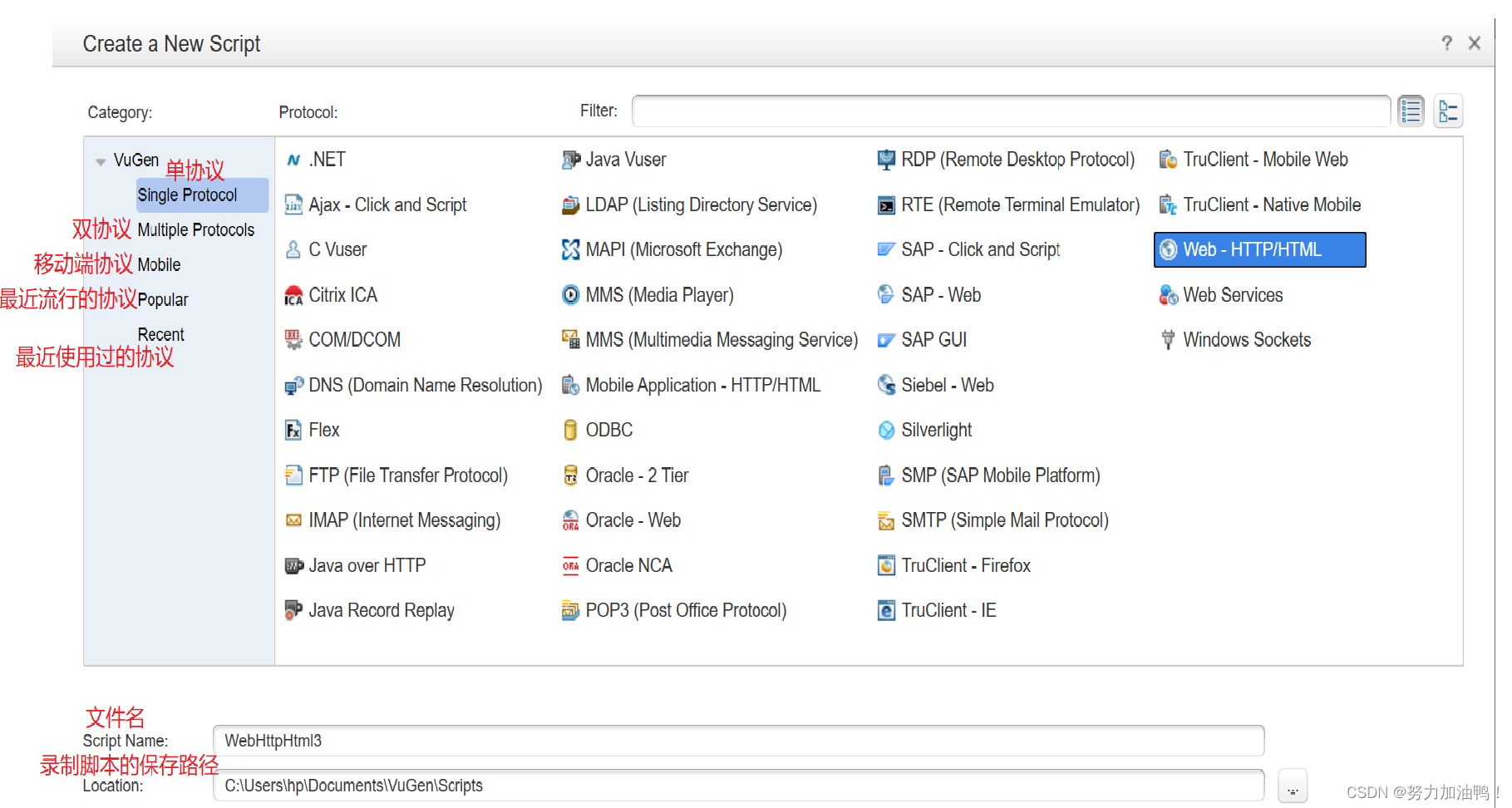Choose LDAP (Listing Directory Service) icon

[570, 204]
